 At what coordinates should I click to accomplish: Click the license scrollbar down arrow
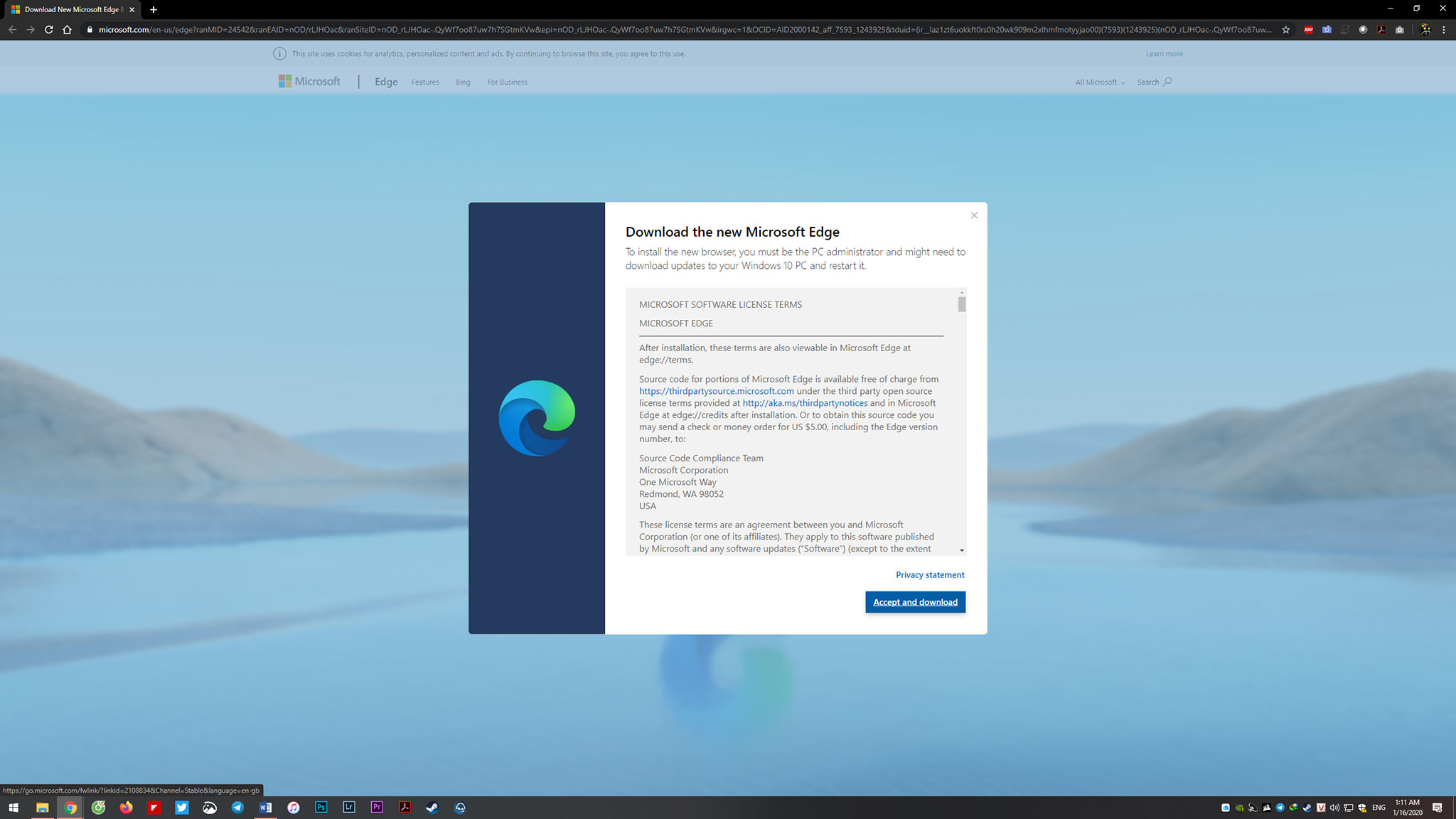962,550
